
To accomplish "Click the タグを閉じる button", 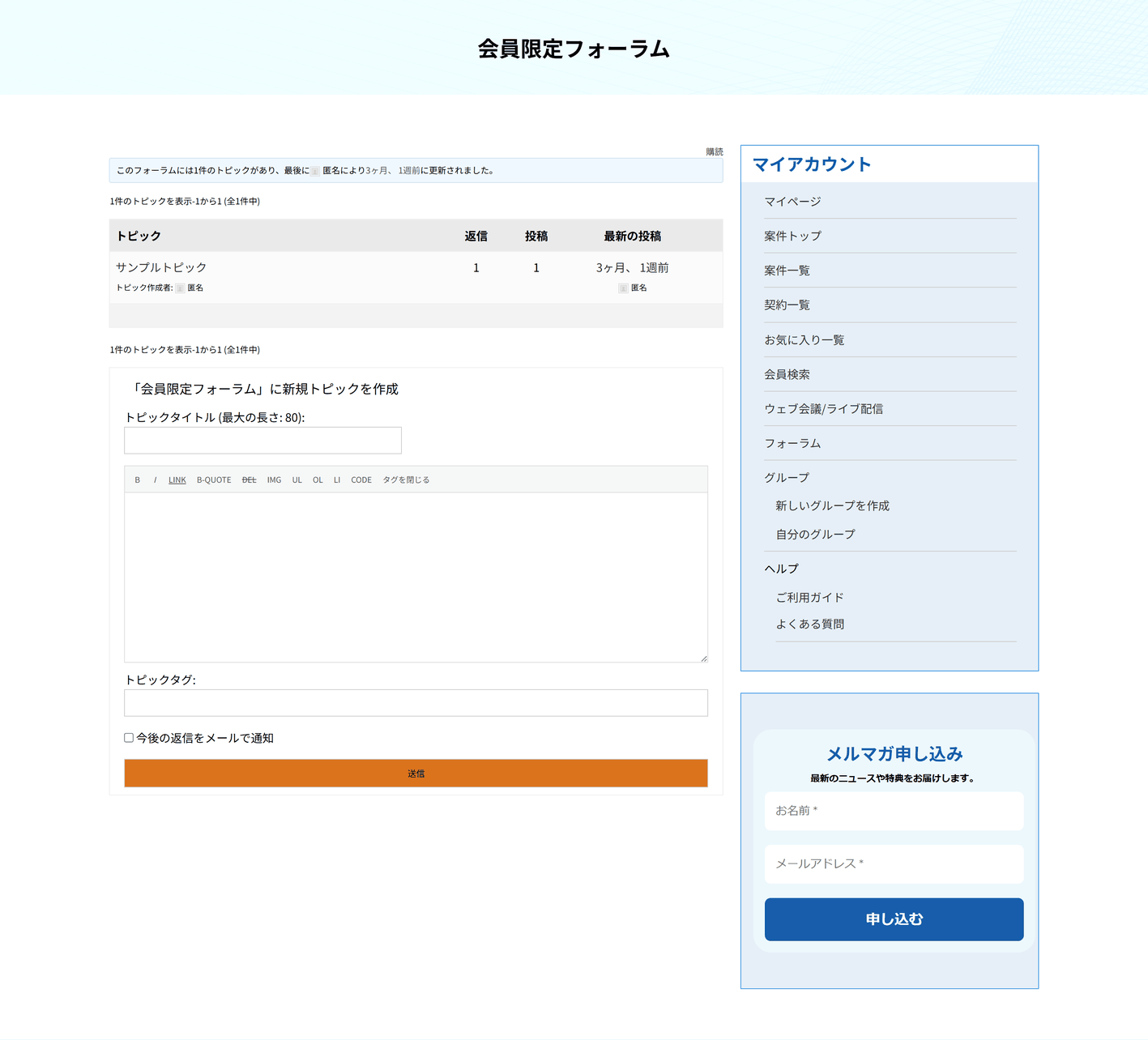I will pos(406,480).
